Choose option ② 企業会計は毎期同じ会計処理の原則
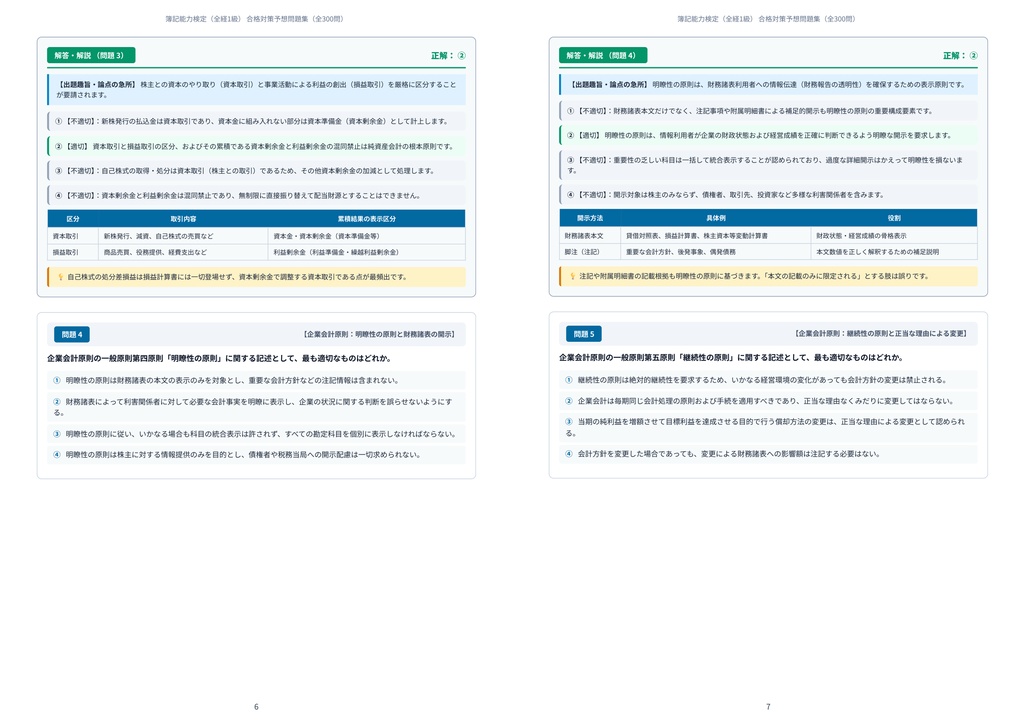1024x724 pixels. [768, 401]
